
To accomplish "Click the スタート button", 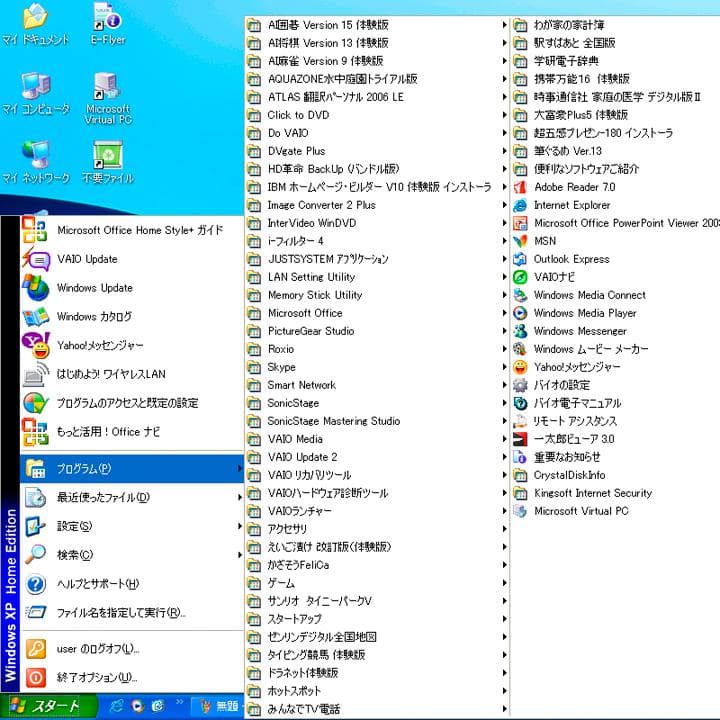I will [x=49, y=706].
